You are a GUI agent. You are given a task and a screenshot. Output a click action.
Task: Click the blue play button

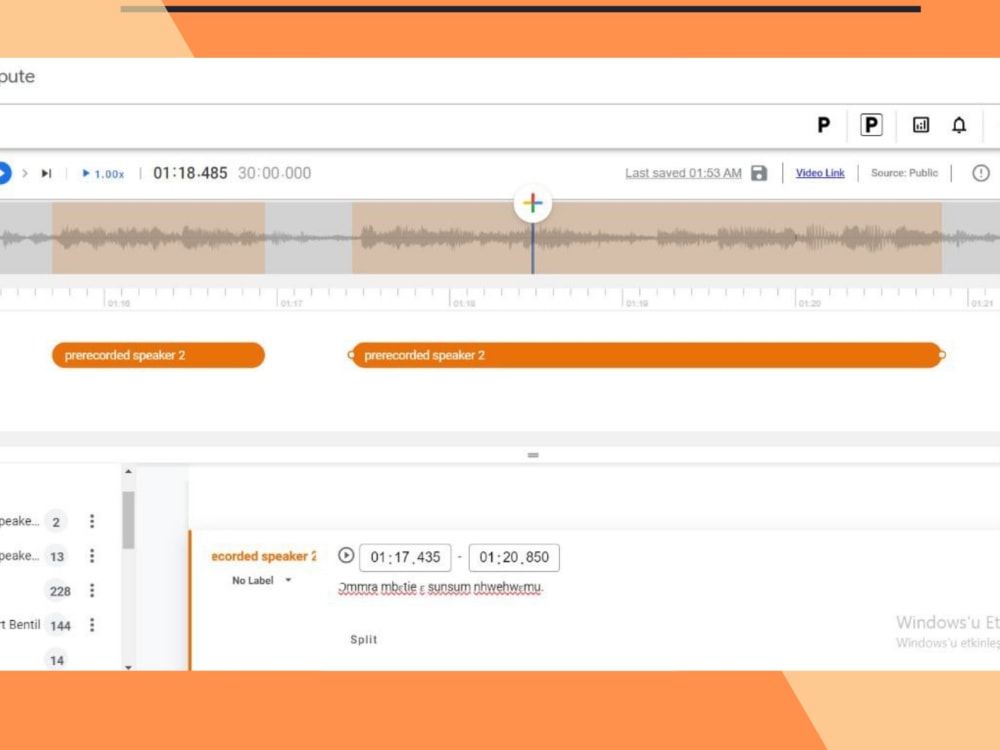pos(4,173)
